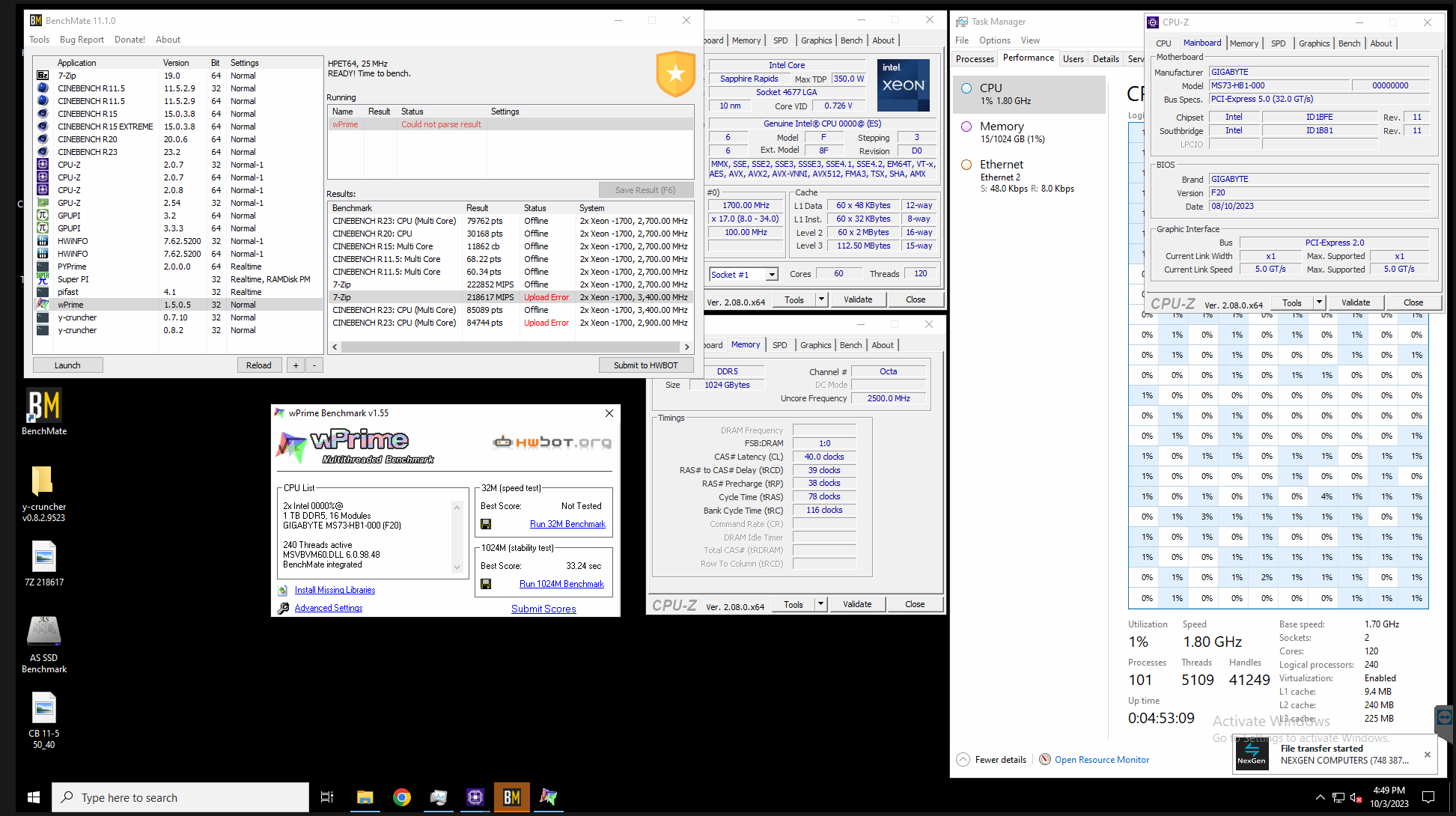The image size is (1456, 816).
Task: Select 'Could not parse result' wPrime running entry
Action: pyautogui.click(x=511, y=124)
